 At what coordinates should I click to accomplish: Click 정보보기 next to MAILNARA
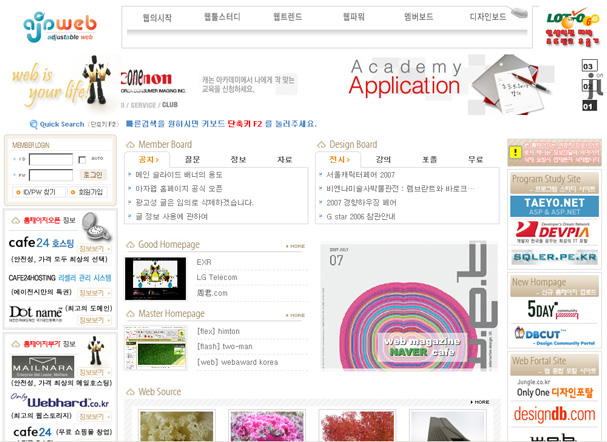pyautogui.click(x=94, y=372)
